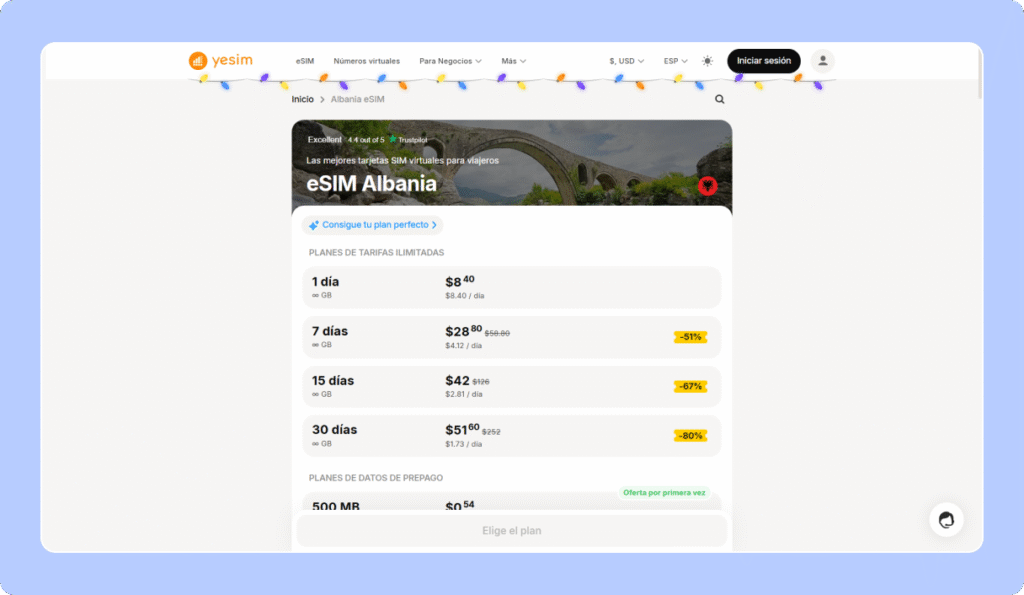The height and width of the screenshot is (595, 1024).
Task: Click the Trustpilot star rating
Action: click(393, 139)
